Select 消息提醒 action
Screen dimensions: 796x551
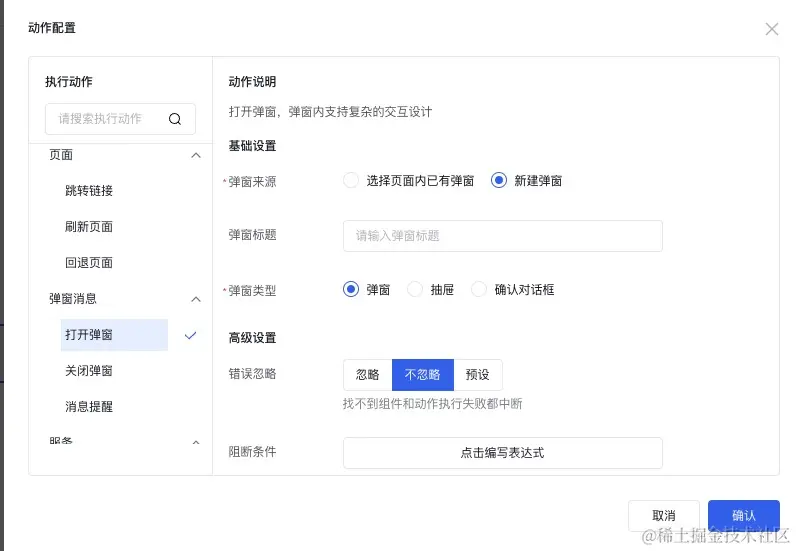(x=89, y=407)
